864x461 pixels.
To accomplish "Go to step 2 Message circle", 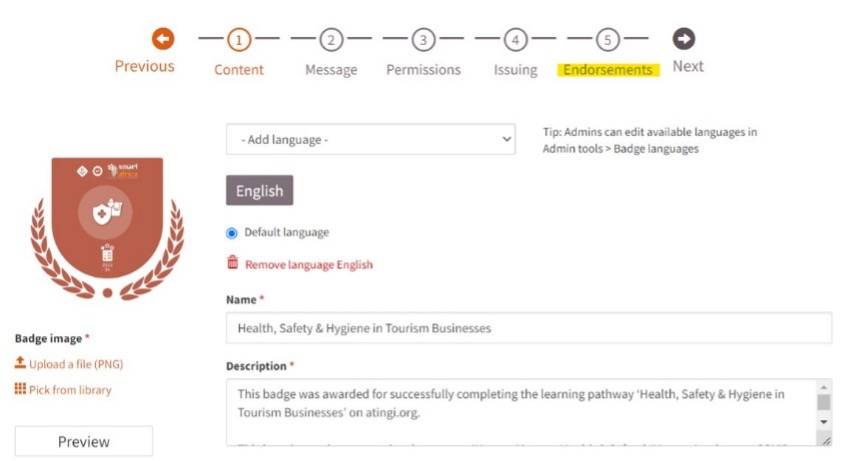I will [331, 40].
